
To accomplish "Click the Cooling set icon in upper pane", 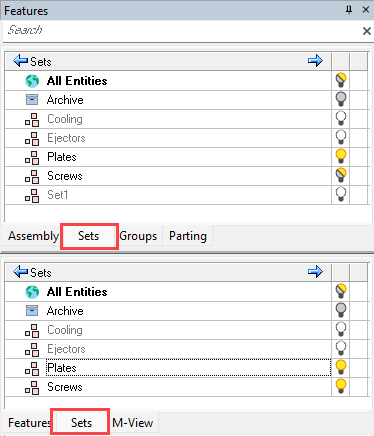I will point(32,119).
